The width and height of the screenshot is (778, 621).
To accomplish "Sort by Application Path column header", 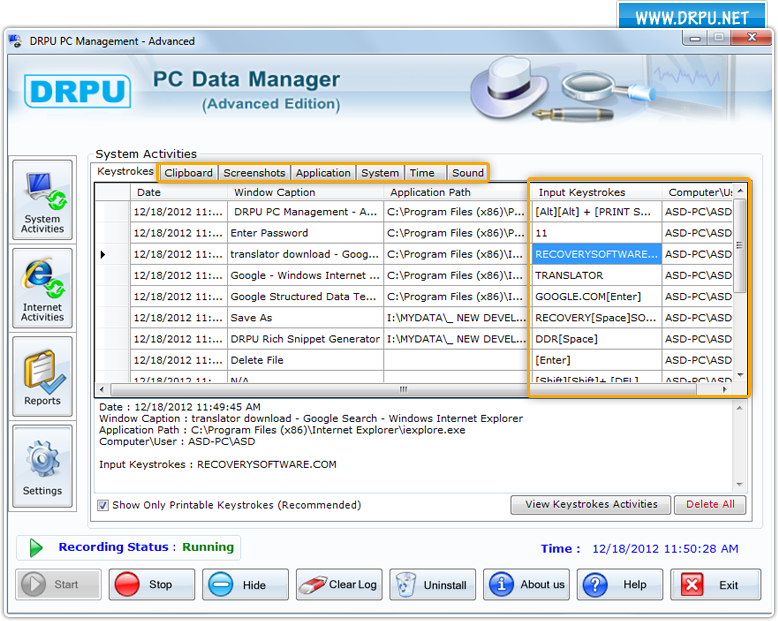I will (456, 192).
